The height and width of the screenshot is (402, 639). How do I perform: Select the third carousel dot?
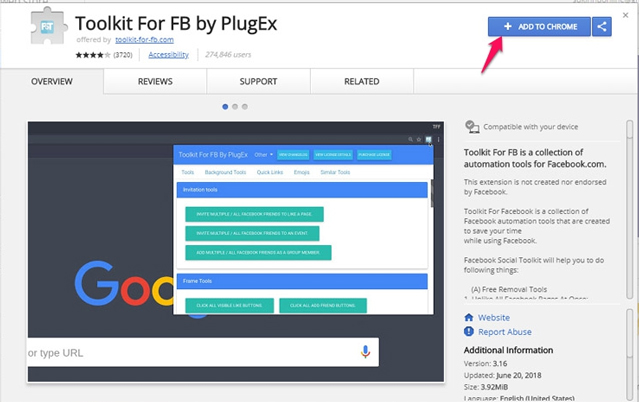coord(246,106)
